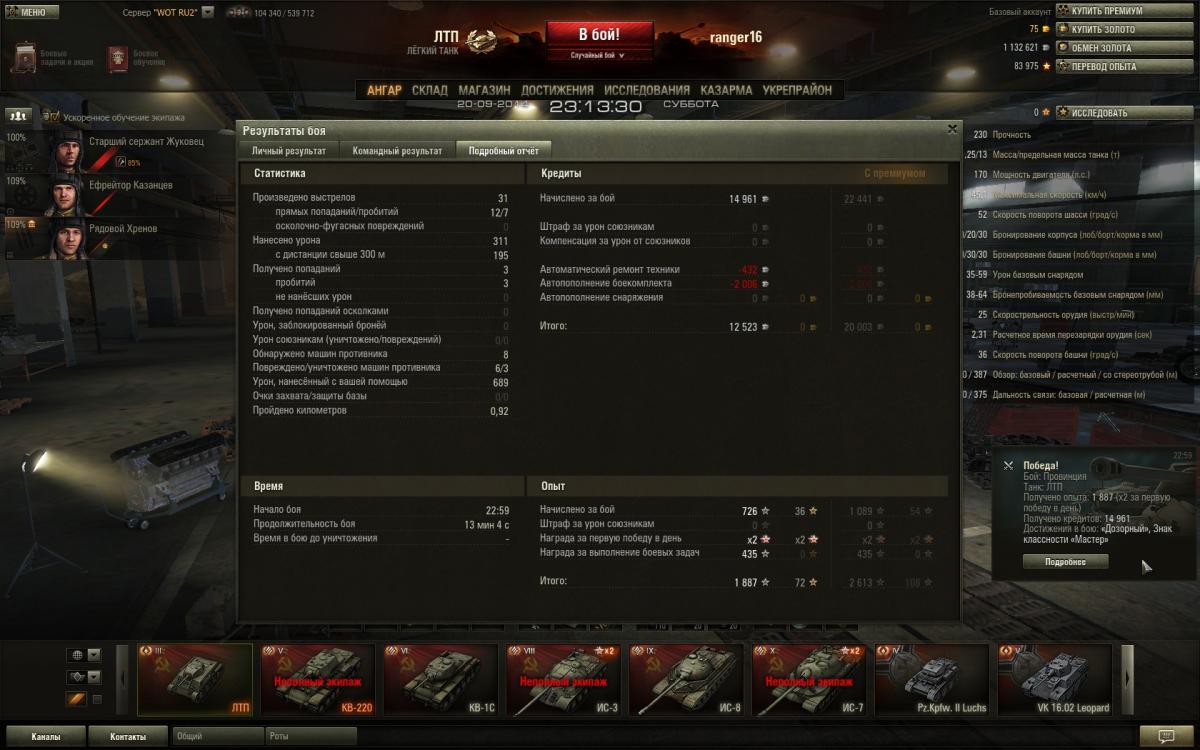The width and height of the screenshot is (1200, 750).
Task: Switch to the «Личный результат» tab
Action: pos(289,151)
